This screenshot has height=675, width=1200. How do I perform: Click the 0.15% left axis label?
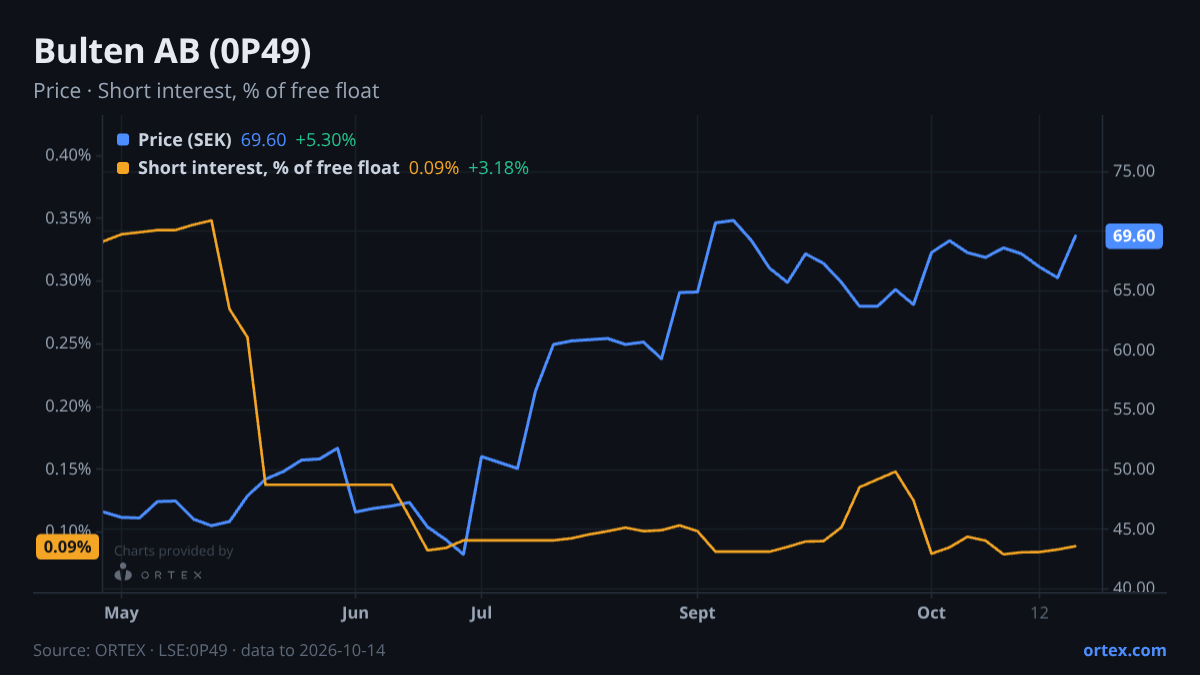click(69, 470)
